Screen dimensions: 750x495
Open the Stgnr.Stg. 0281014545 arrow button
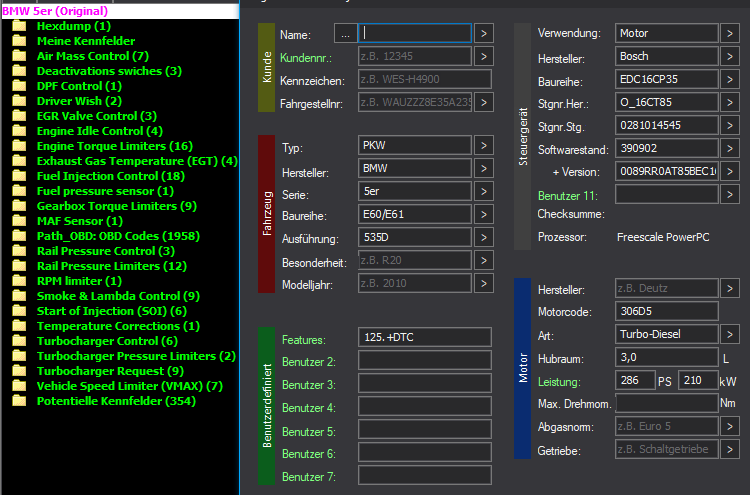(x=730, y=125)
